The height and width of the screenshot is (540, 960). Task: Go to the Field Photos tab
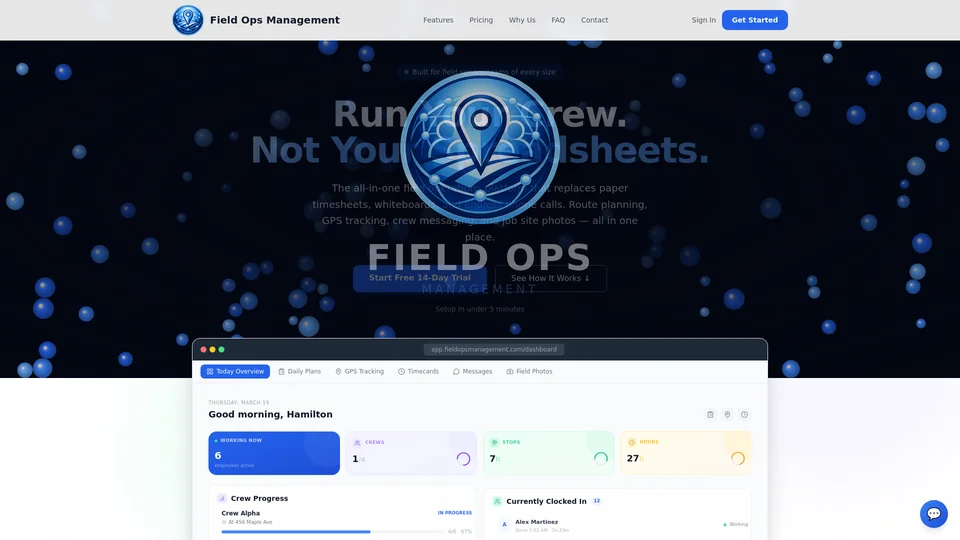click(529, 372)
